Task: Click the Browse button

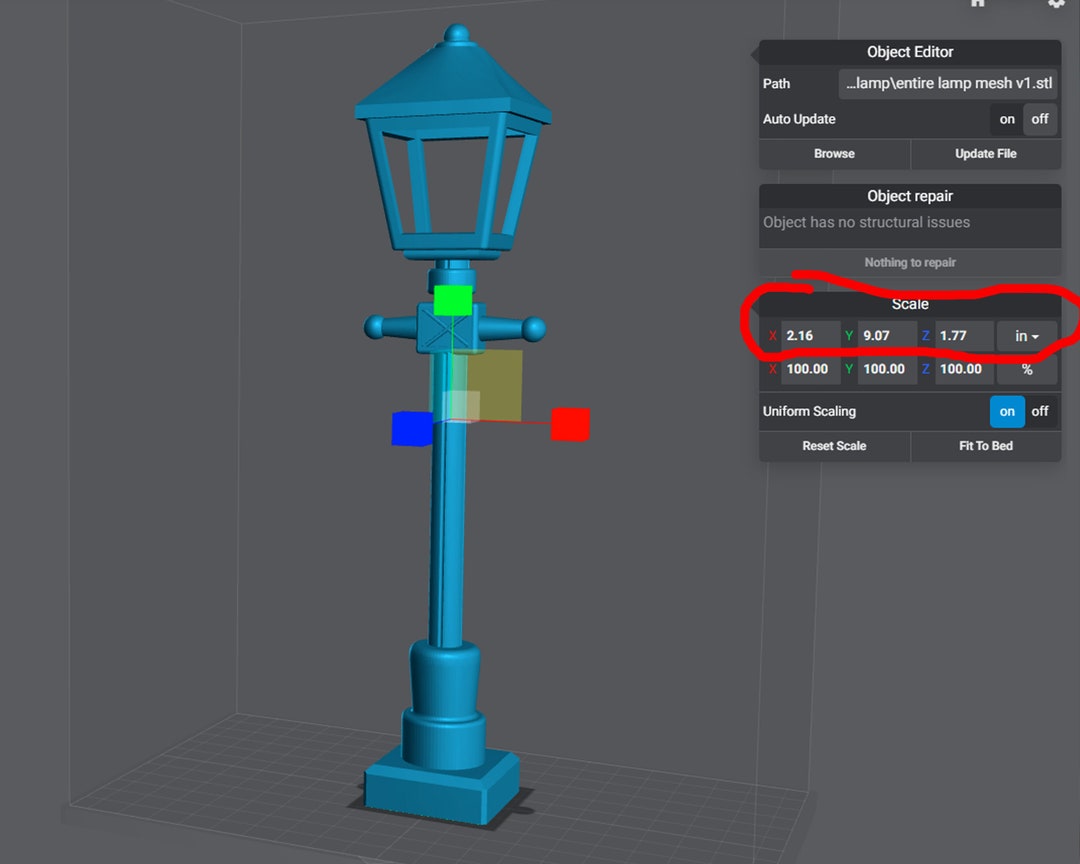Action: (834, 153)
